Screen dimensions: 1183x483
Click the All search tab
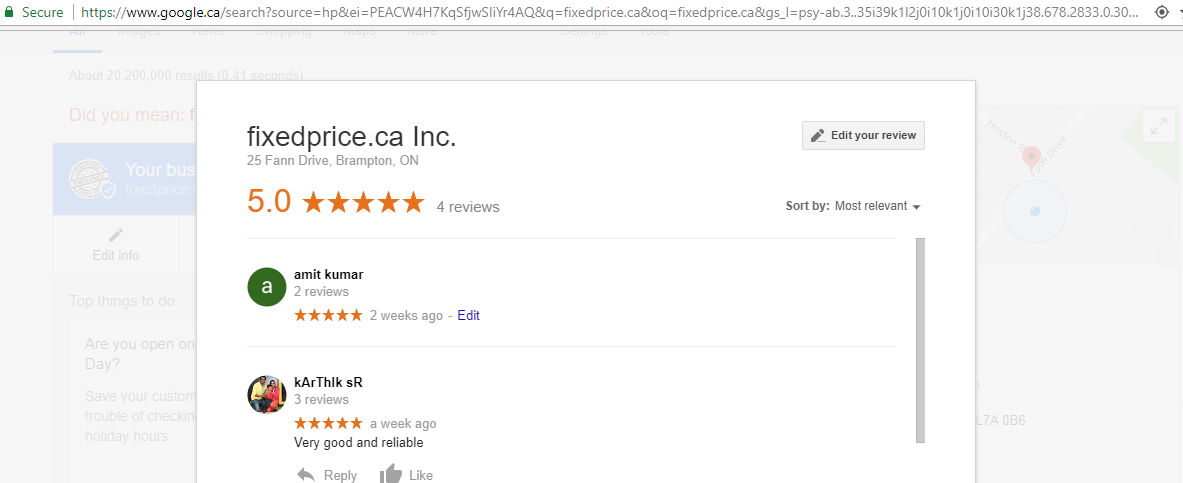[77, 33]
